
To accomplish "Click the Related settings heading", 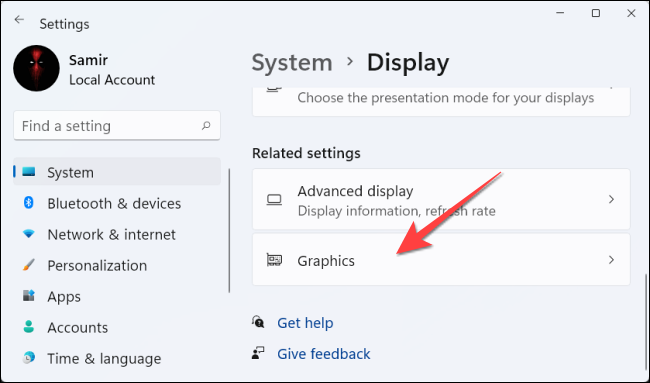I will [306, 153].
